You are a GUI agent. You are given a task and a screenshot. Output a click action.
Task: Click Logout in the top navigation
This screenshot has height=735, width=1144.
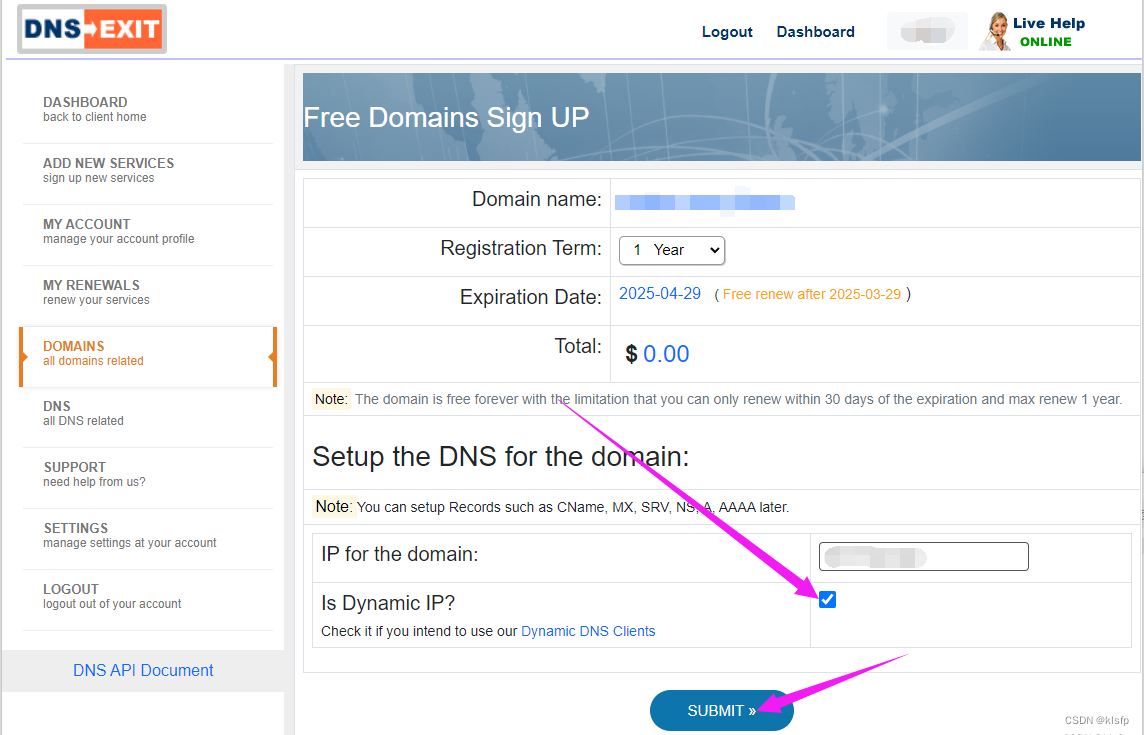(727, 32)
